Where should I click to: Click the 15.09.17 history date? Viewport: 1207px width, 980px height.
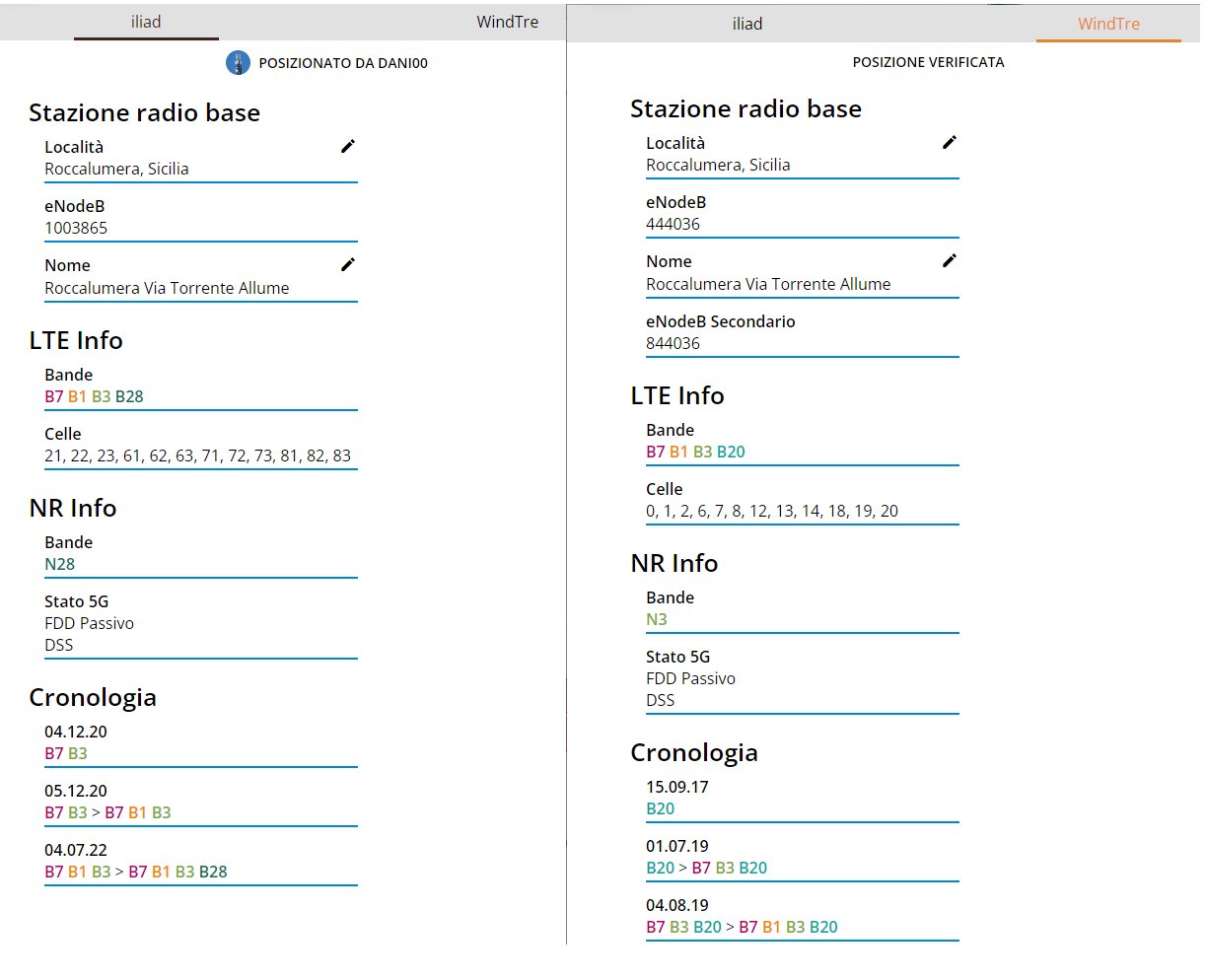click(x=677, y=787)
